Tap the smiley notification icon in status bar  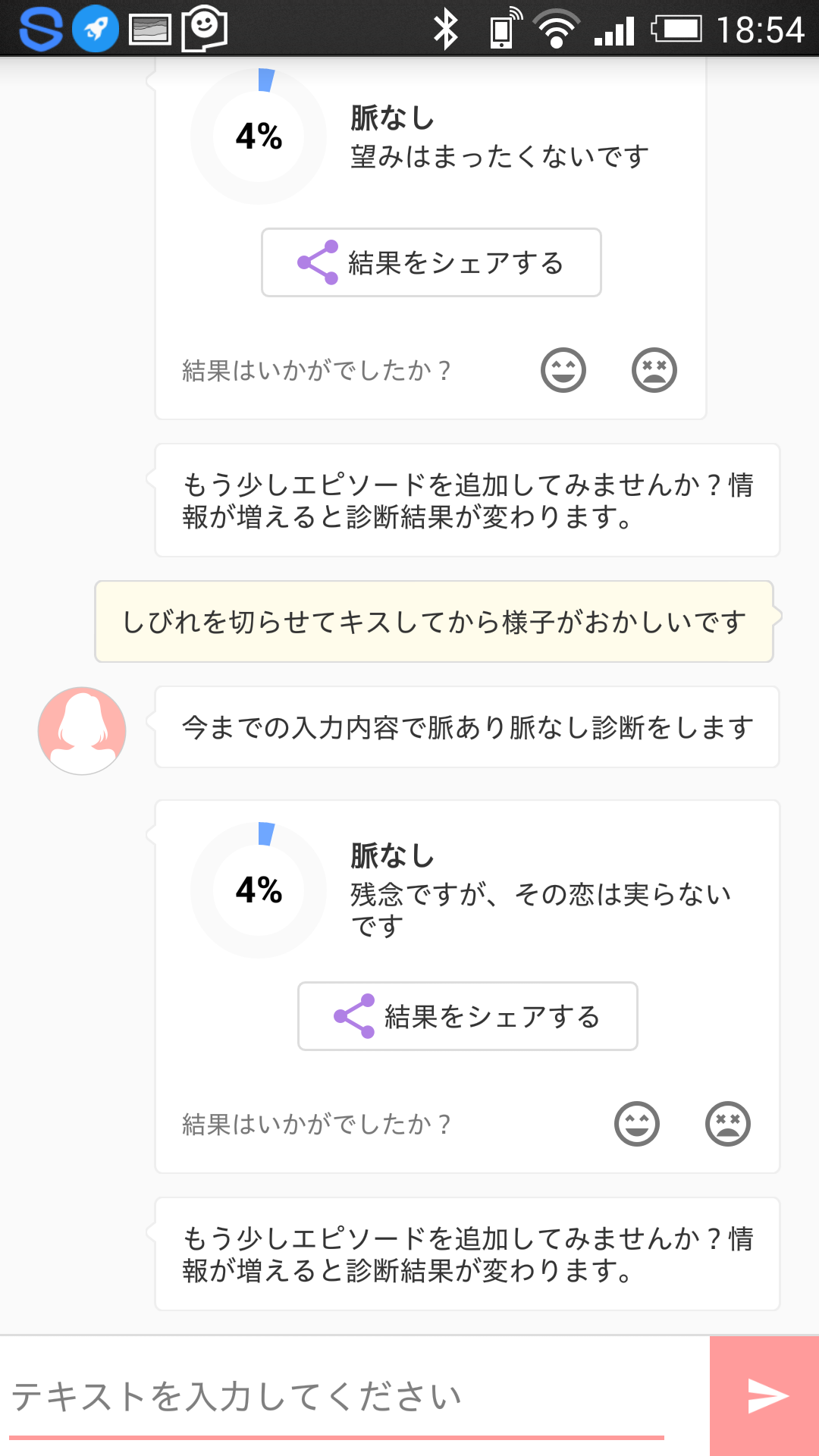[x=204, y=29]
